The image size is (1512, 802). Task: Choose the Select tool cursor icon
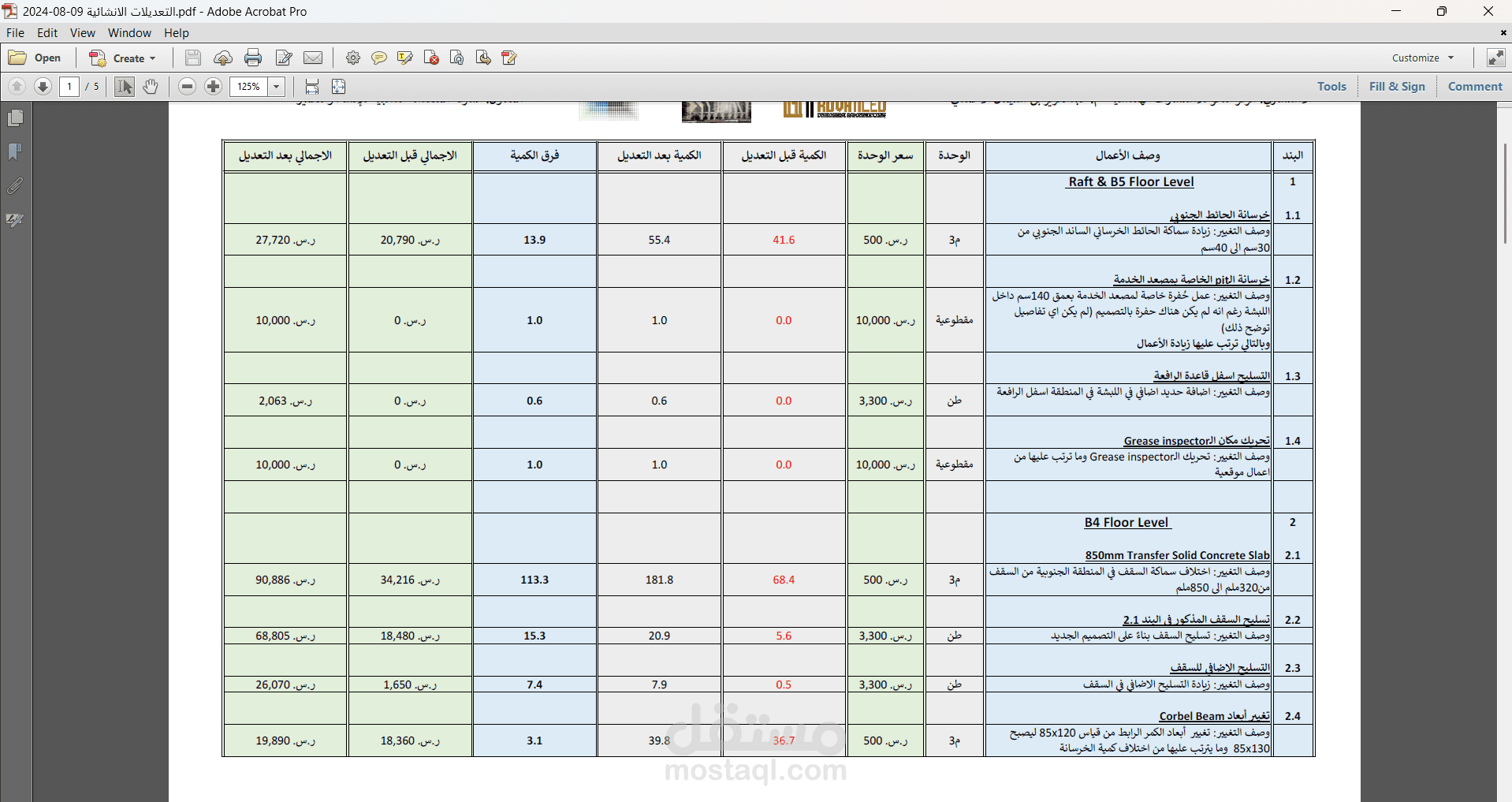(x=125, y=87)
